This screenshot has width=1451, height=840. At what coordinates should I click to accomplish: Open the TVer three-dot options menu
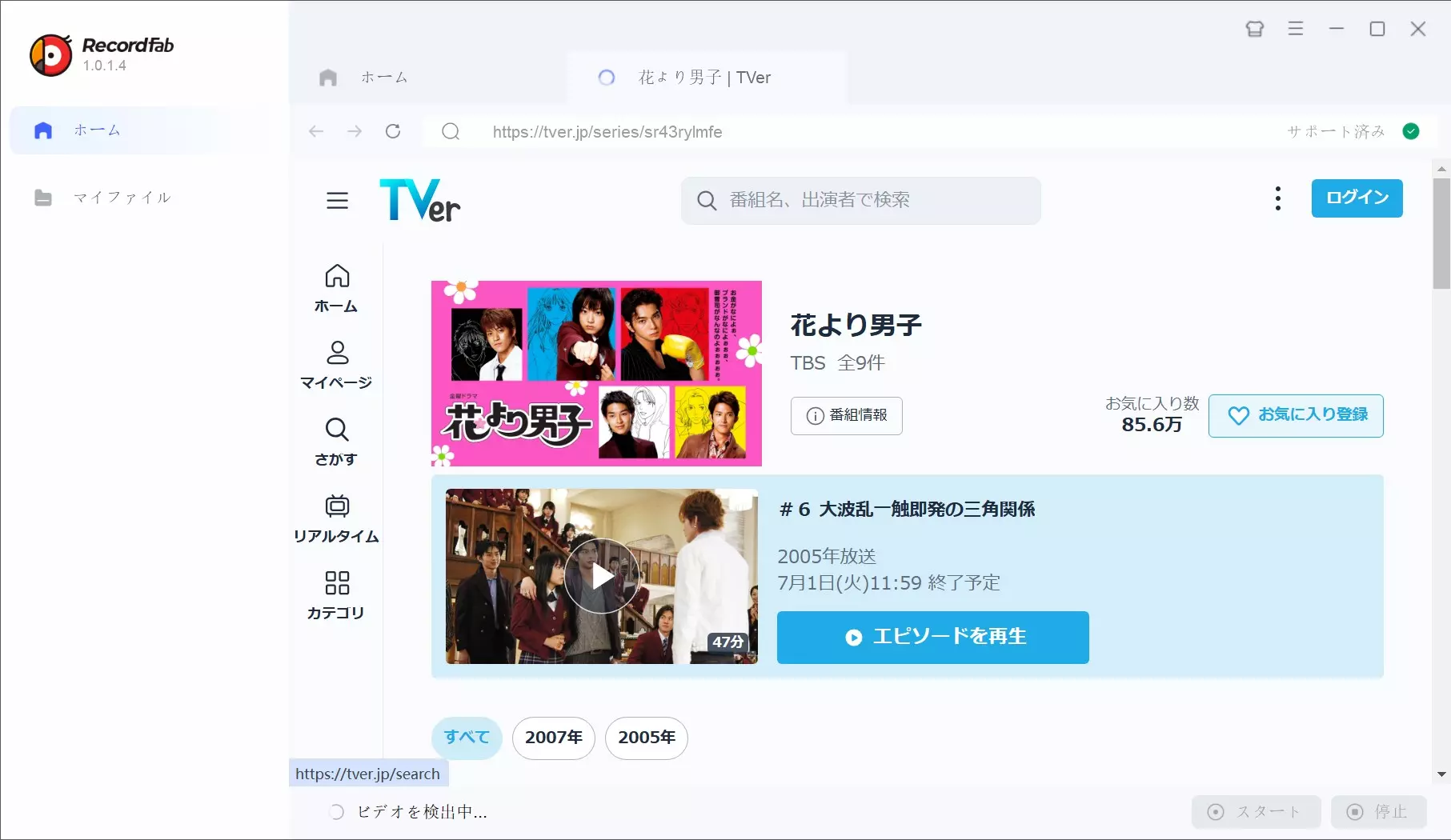click(1278, 198)
